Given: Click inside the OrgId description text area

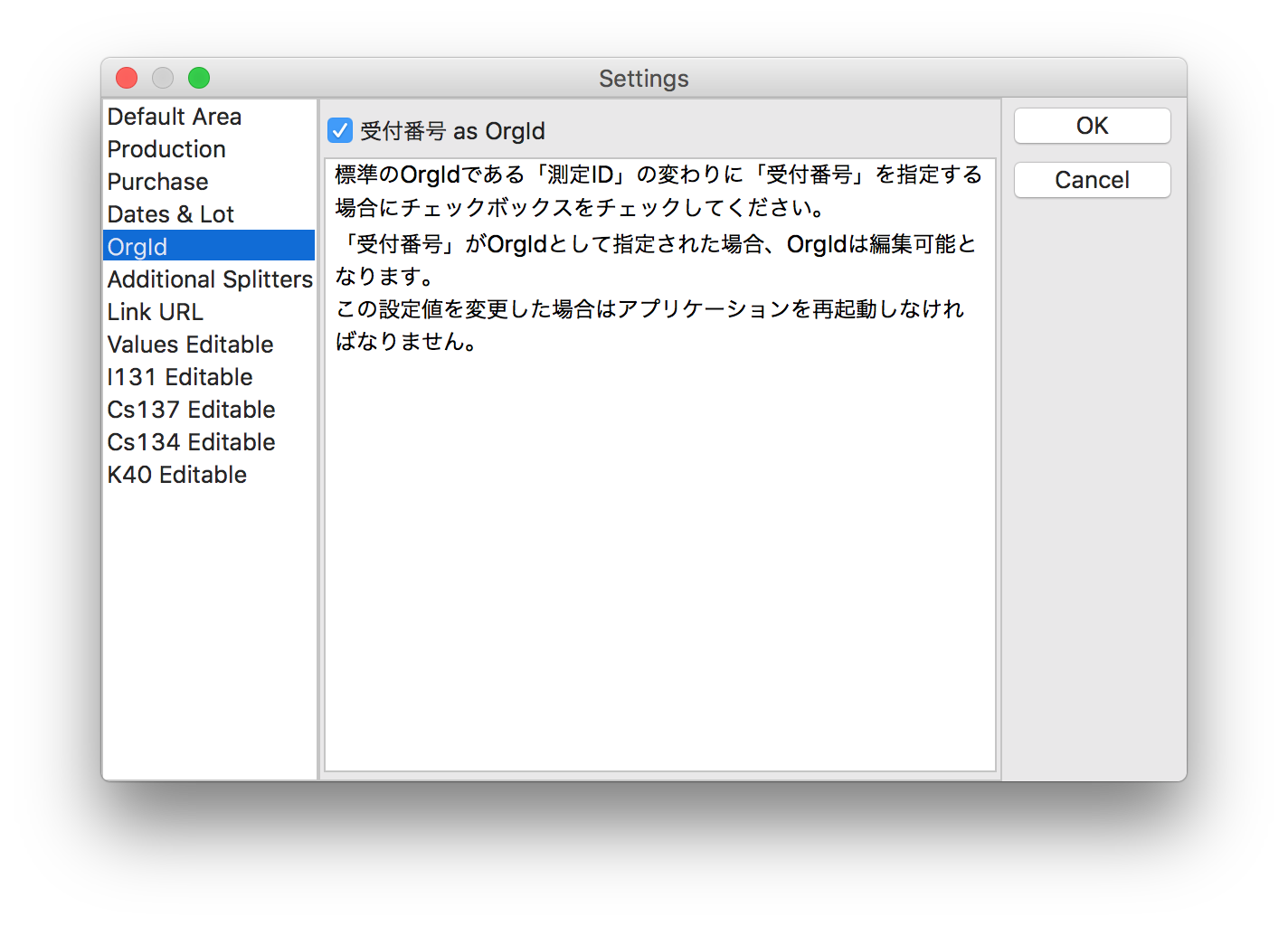Looking at the screenshot, I should pos(660,465).
